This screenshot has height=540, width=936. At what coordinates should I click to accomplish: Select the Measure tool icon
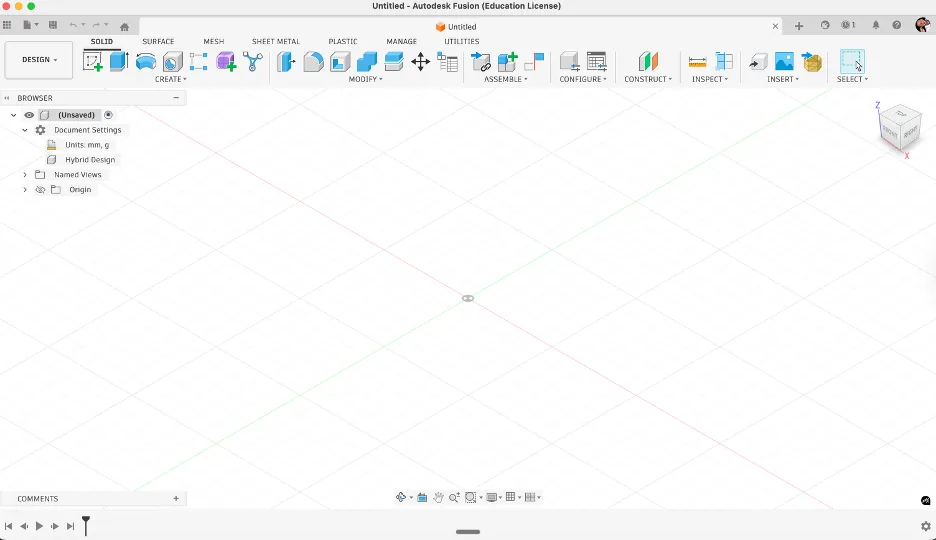tap(697, 61)
